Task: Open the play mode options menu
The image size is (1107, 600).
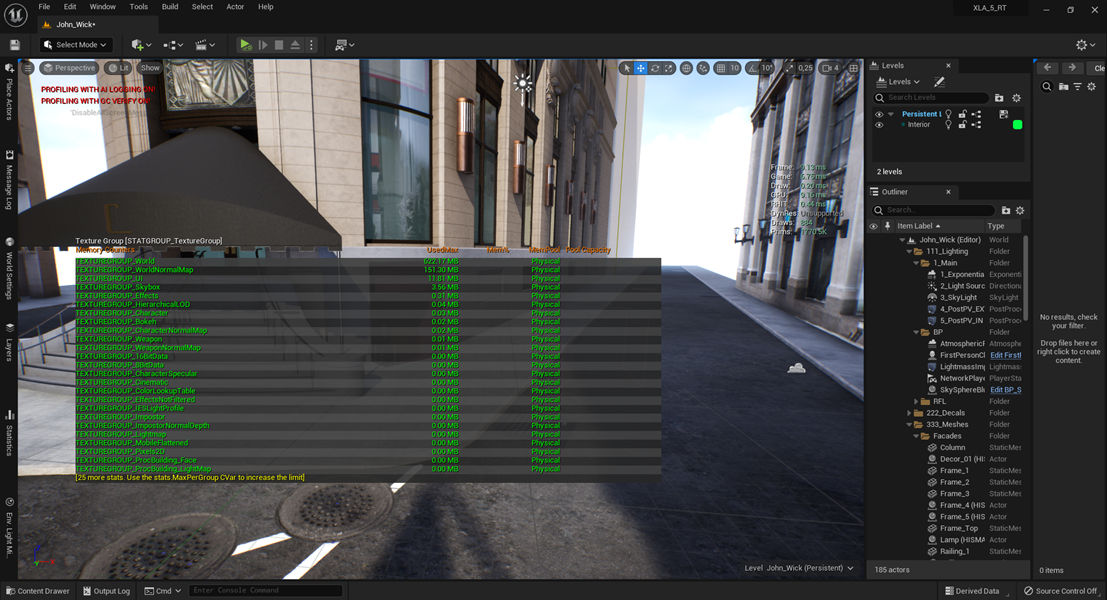Action: [x=311, y=44]
